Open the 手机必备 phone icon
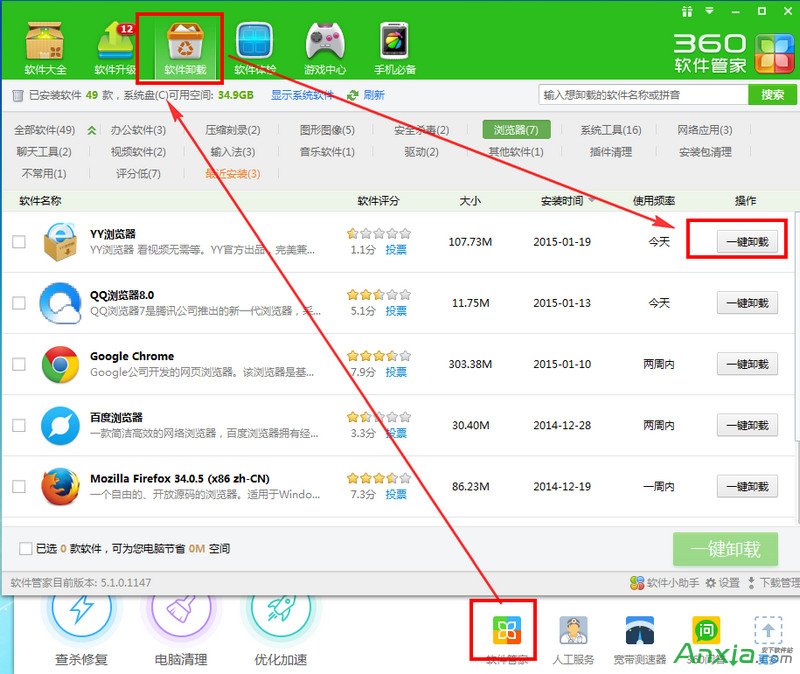Image resolution: width=800 pixels, height=674 pixels. (x=394, y=47)
